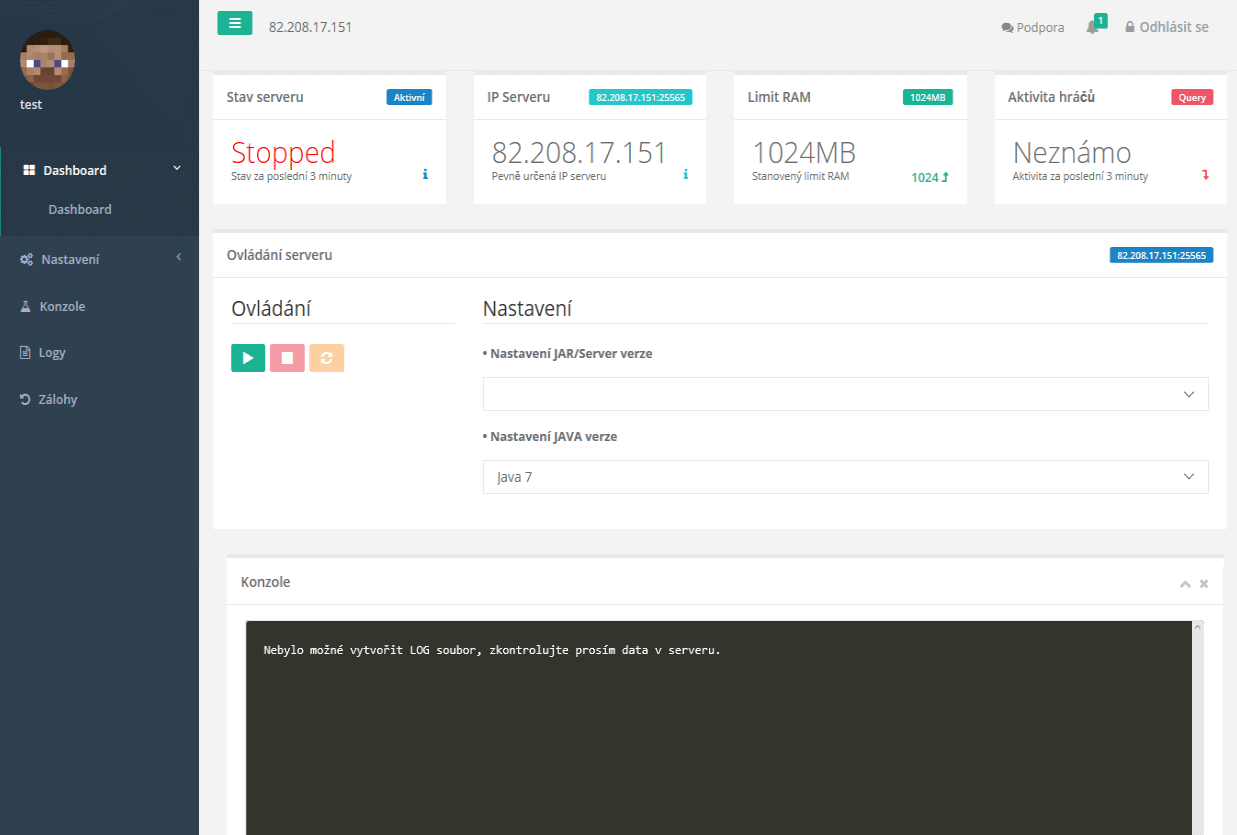1237x835 pixels.
Task: Open Konzole in the sidebar
Action: [x=62, y=306]
